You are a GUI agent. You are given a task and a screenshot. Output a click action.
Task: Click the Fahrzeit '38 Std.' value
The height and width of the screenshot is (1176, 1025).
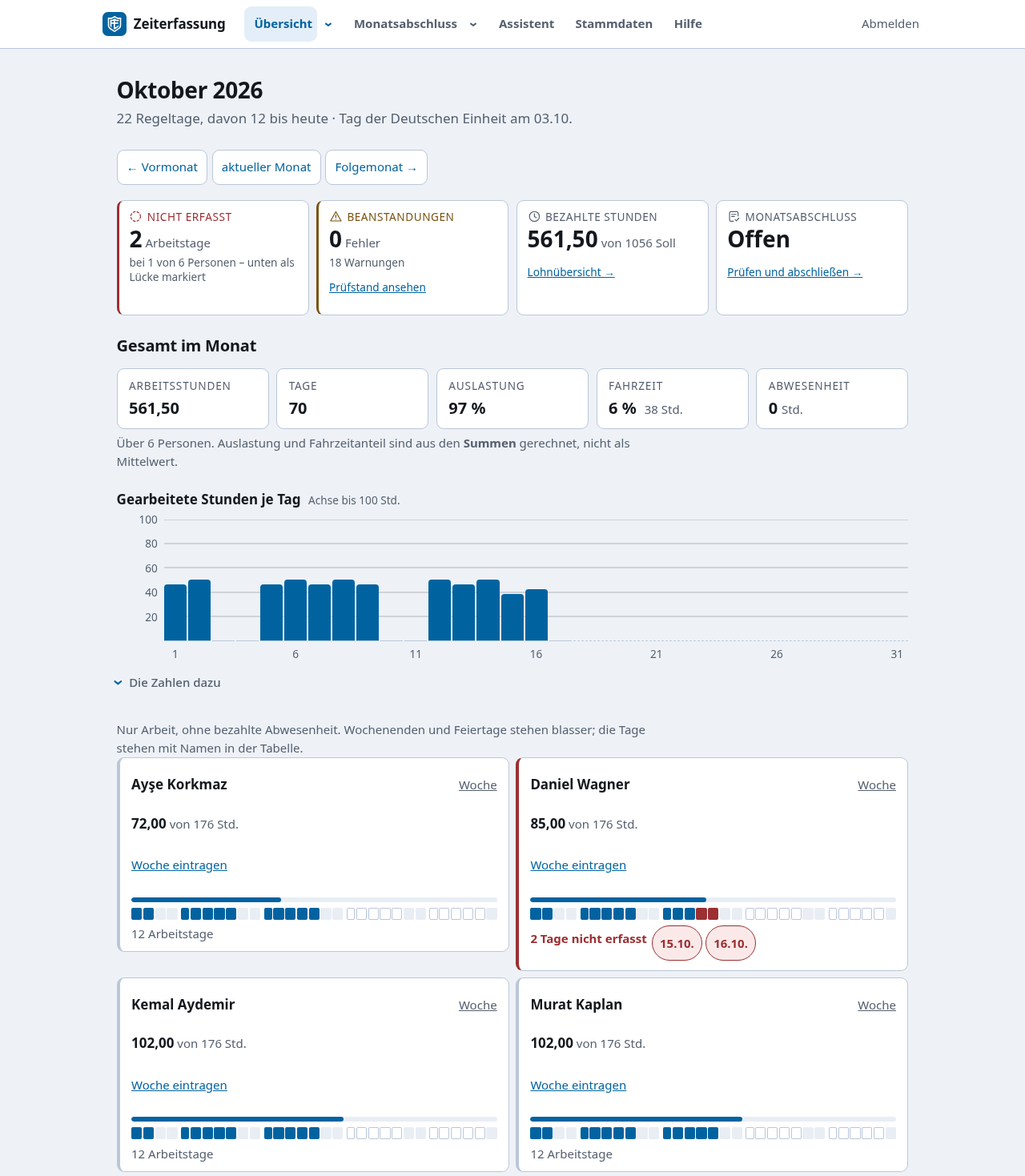[664, 410]
